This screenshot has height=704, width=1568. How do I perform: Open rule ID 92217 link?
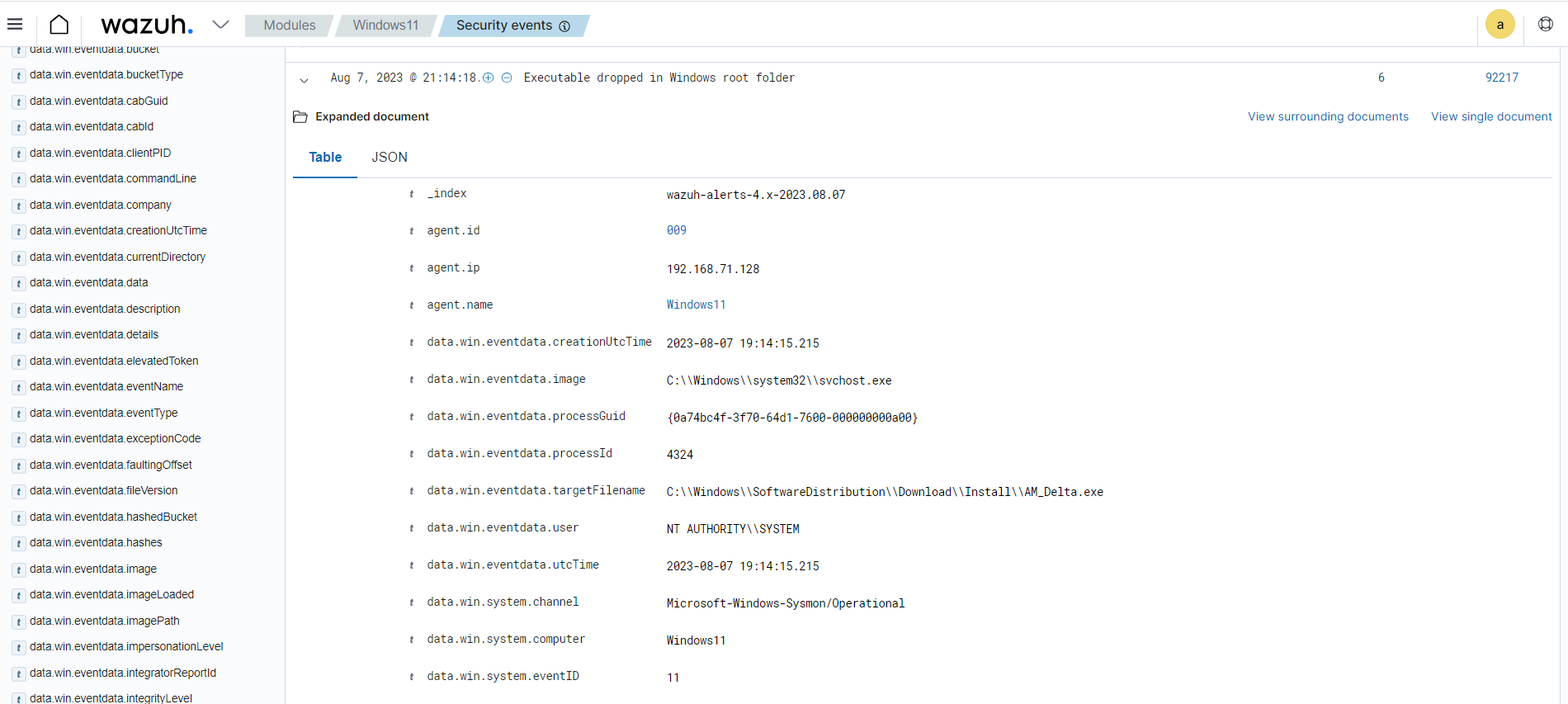1501,78
